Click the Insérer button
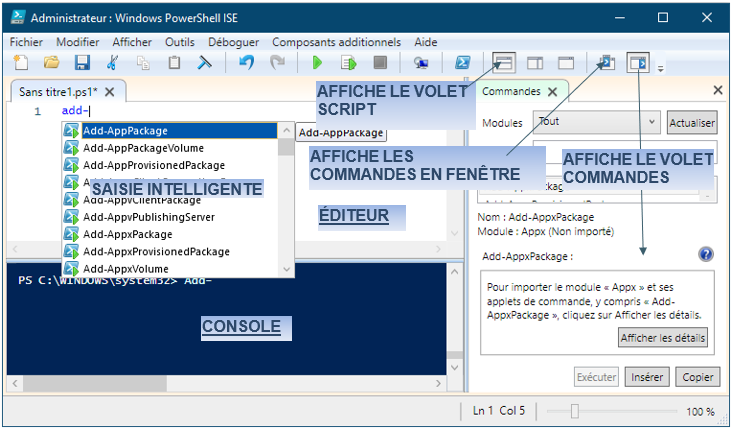This screenshot has width=735, height=429. [647, 377]
